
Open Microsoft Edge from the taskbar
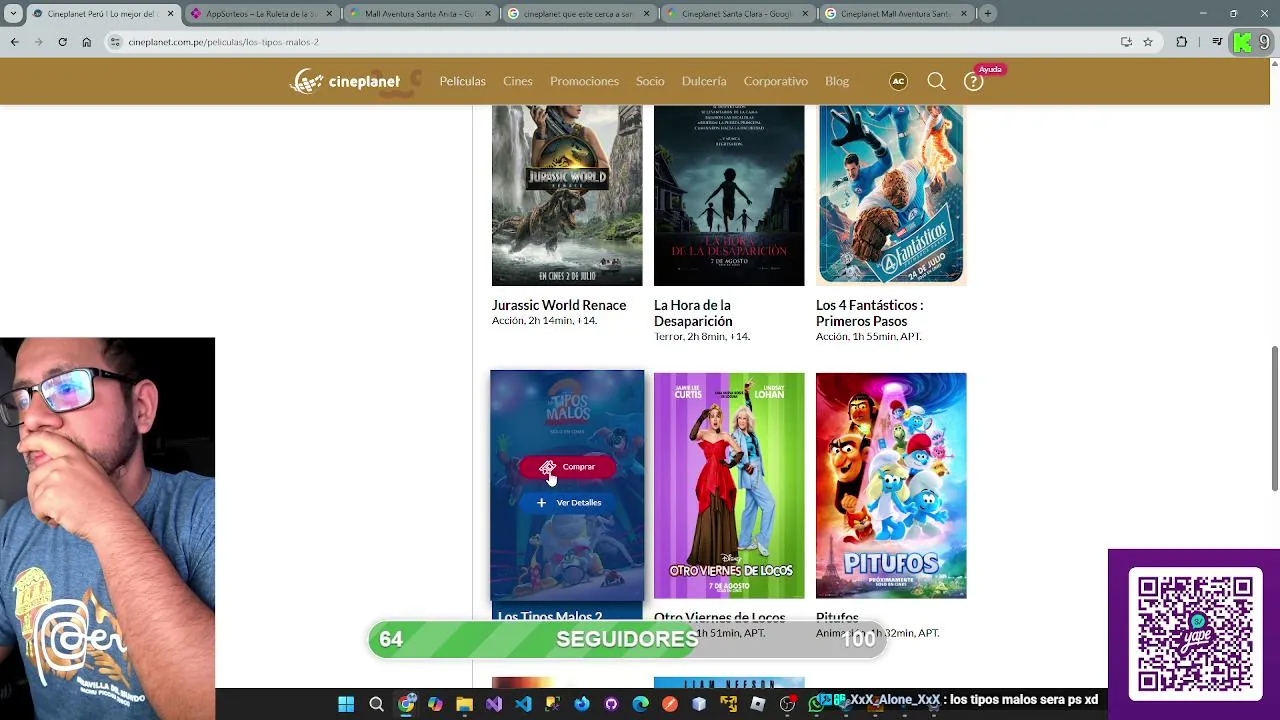point(640,705)
